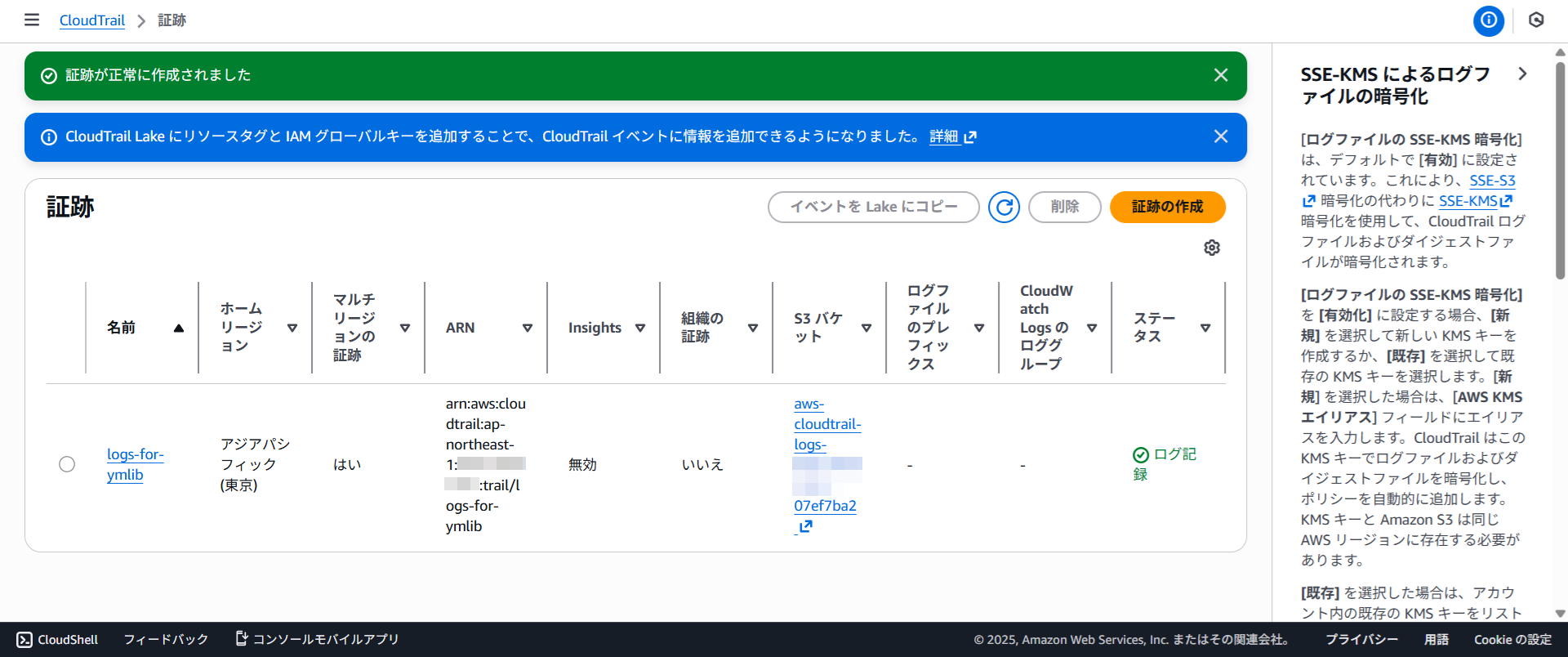This screenshot has width=1568, height=657.
Task: Dismiss the green success banner
Action: (x=1221, y=75)
